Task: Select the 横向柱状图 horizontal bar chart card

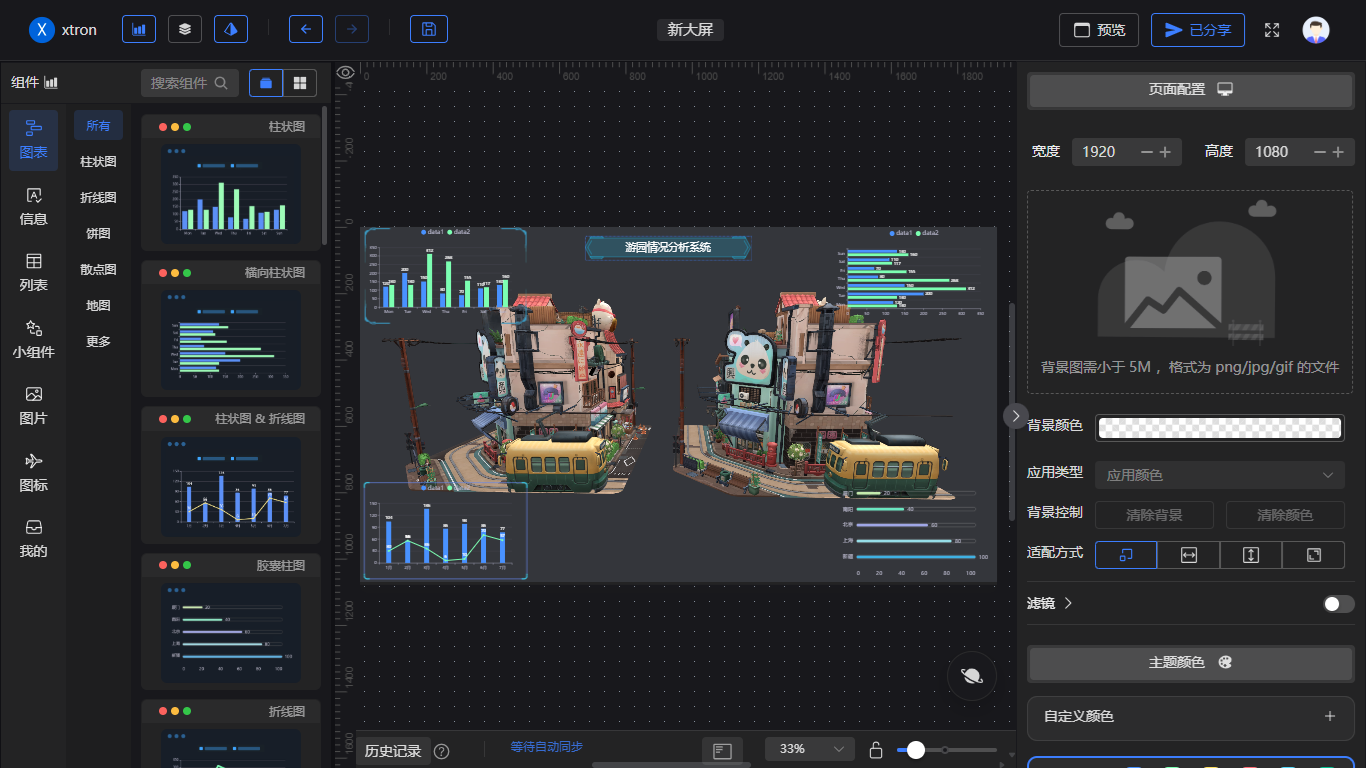Action: pyautogui.click(x=231, y=328)
